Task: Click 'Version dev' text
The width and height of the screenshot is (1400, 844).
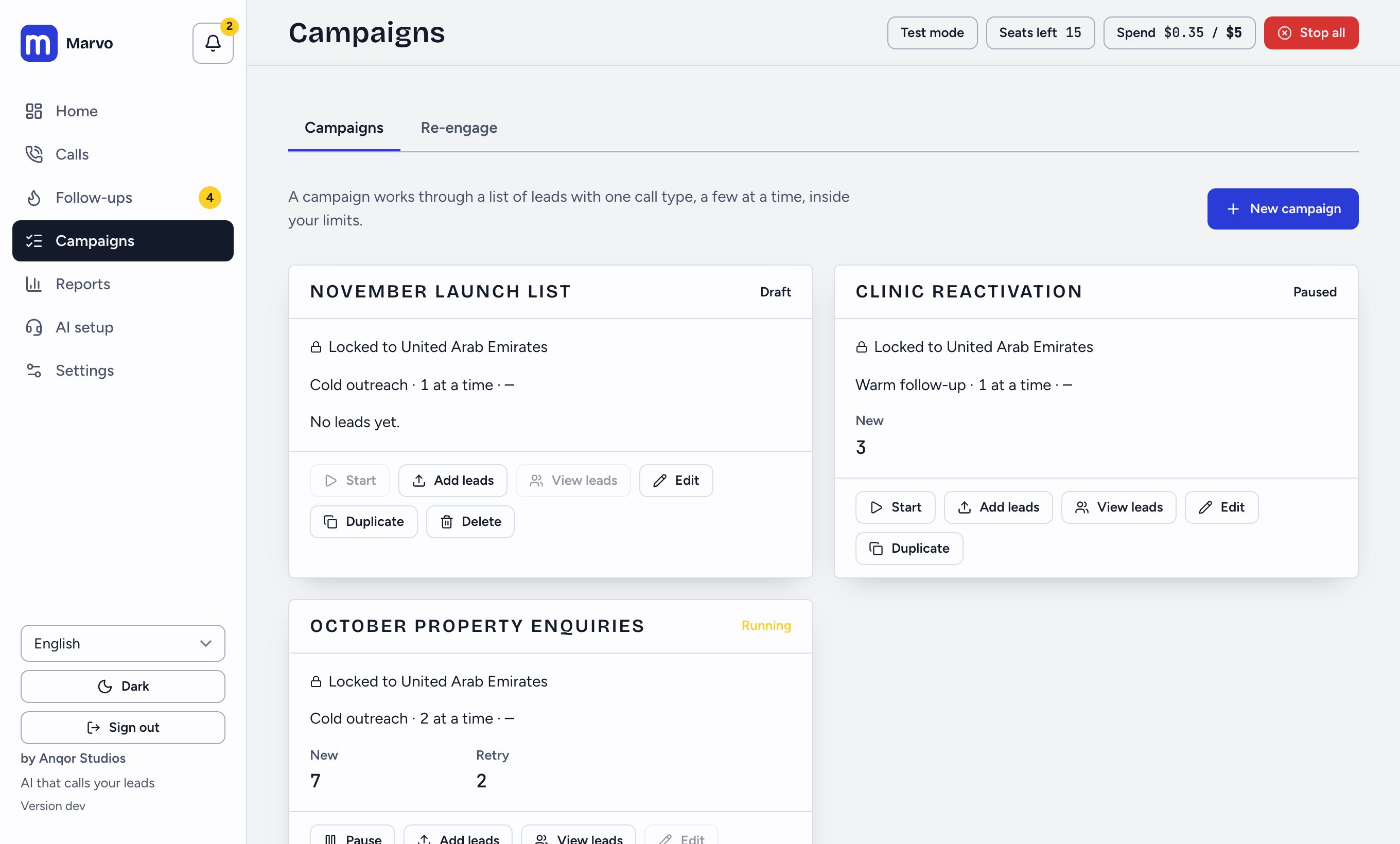Action: point(53,806)
